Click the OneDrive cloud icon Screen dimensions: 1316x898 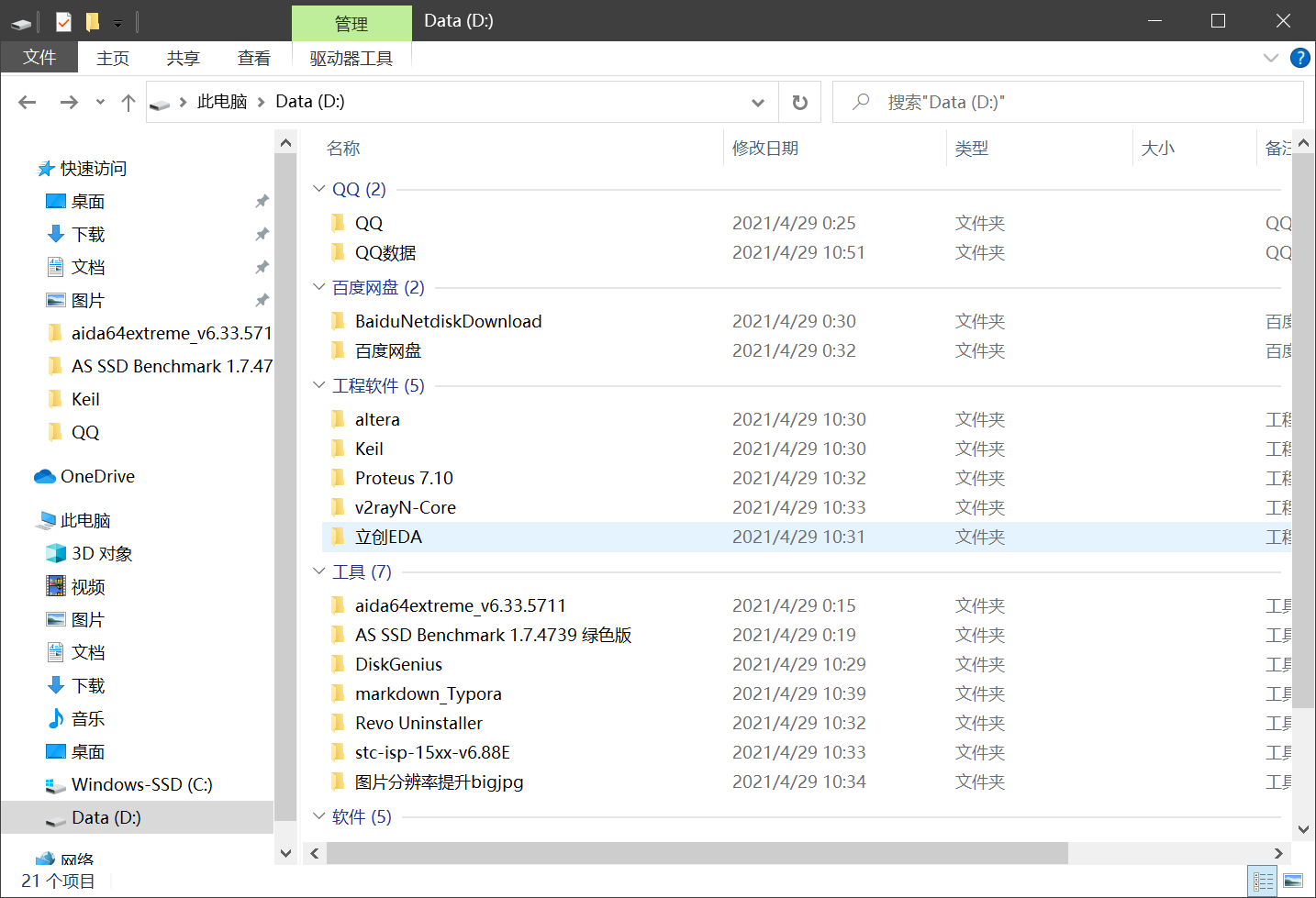pos(45,476)
